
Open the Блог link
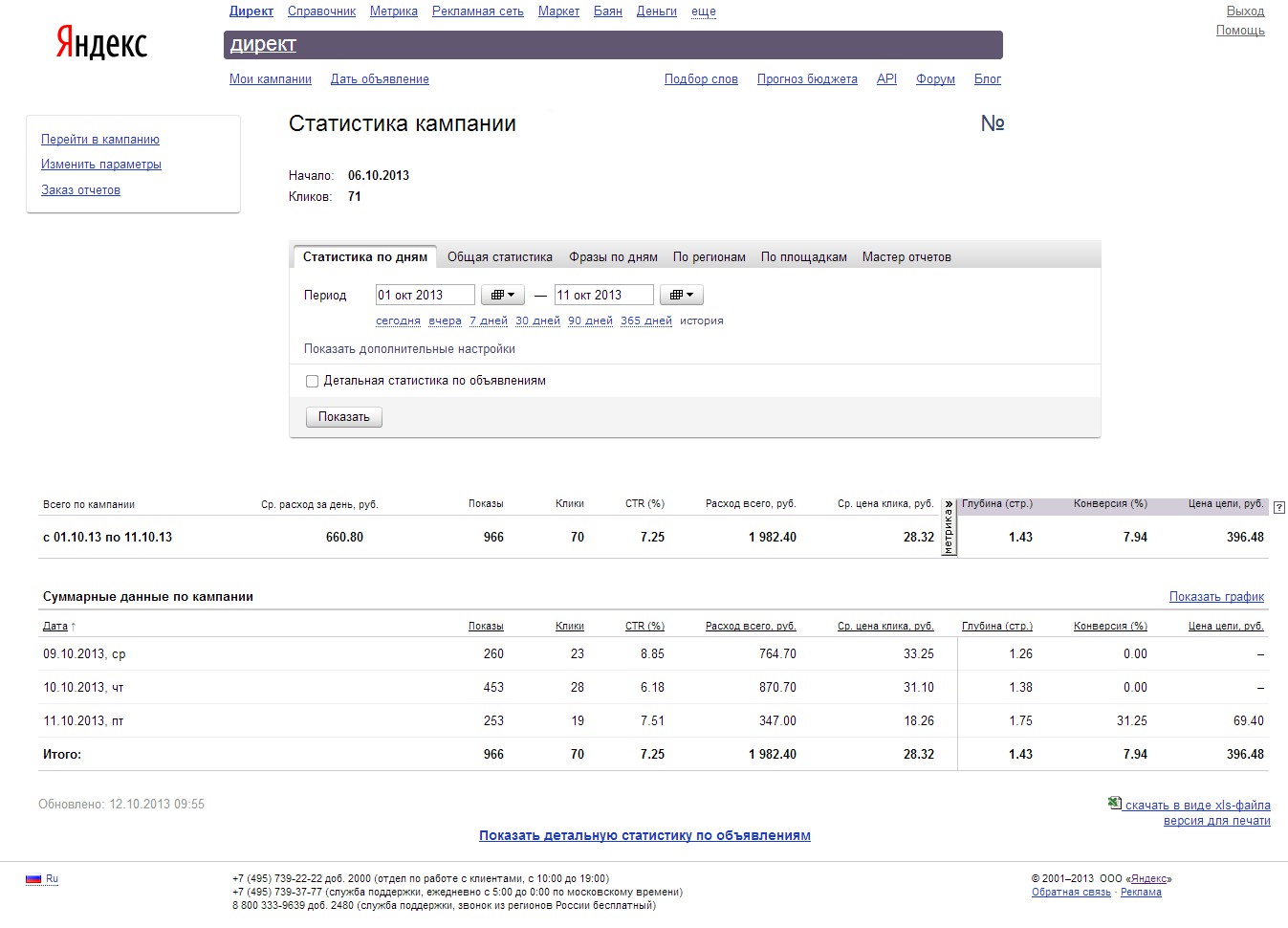988,79
